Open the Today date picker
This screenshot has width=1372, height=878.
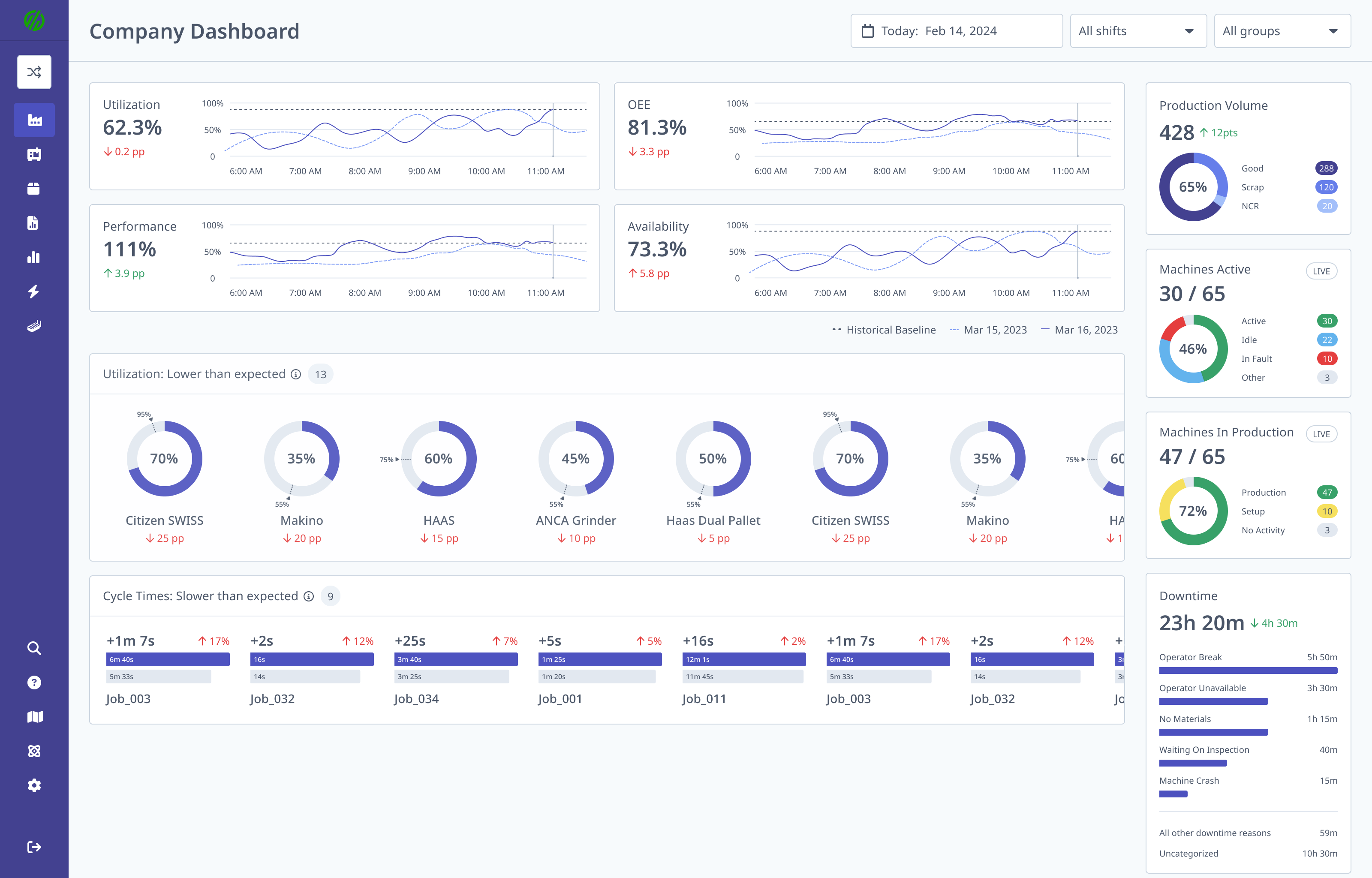(956, 31)
